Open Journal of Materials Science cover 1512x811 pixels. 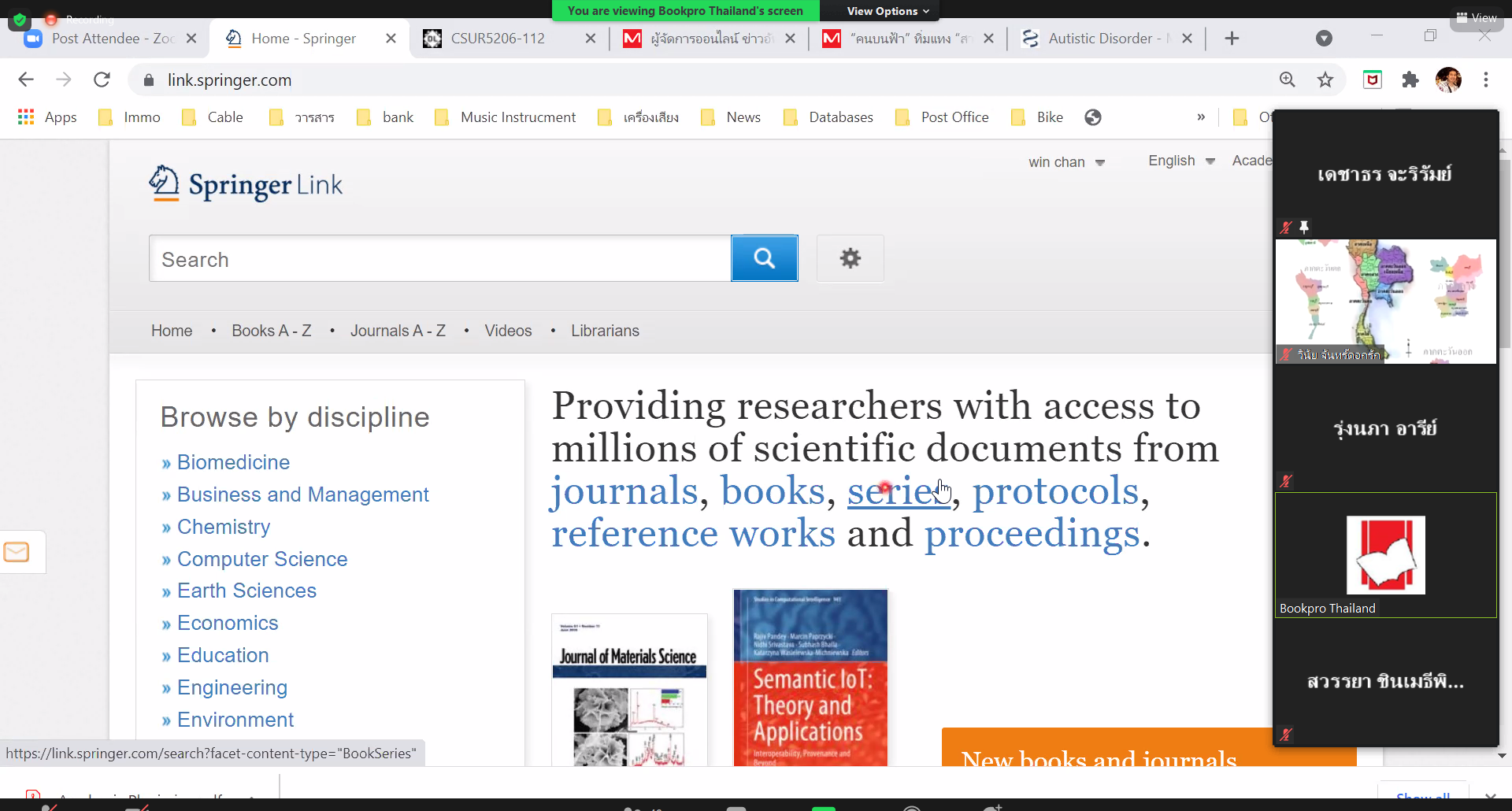point(629,690)
